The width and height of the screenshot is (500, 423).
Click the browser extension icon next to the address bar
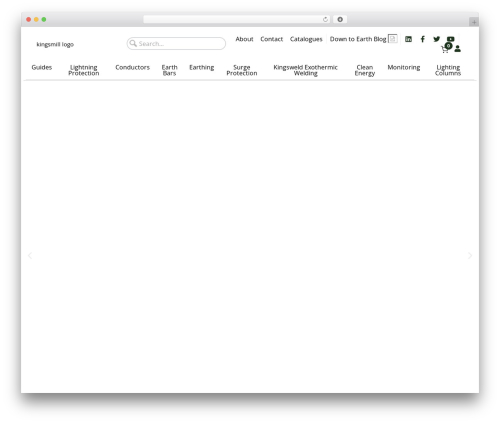coord(340,19)
